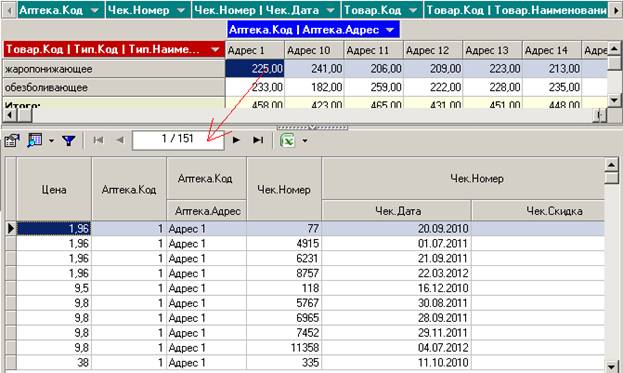Select the Цена column header
Screen dimensions: 623x373
[x=54, y=189]
